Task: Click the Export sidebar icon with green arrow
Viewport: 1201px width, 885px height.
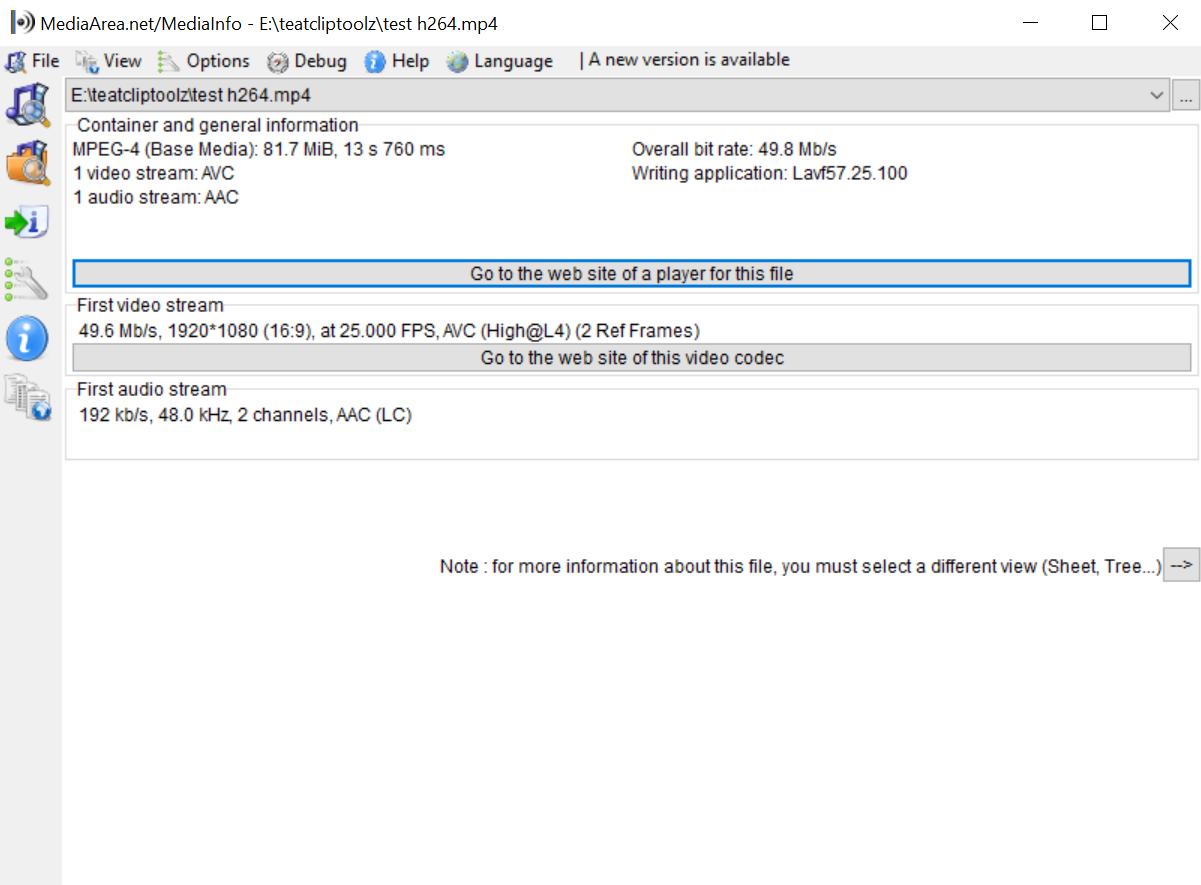Action: click(27, 222)
